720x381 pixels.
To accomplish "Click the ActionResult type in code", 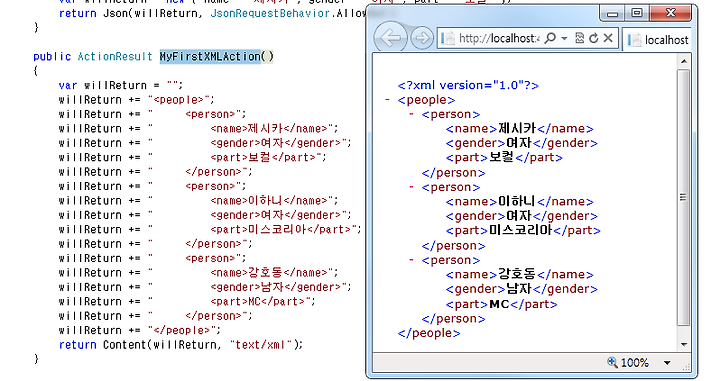I will pyautogui.click(x=115, y=56).
